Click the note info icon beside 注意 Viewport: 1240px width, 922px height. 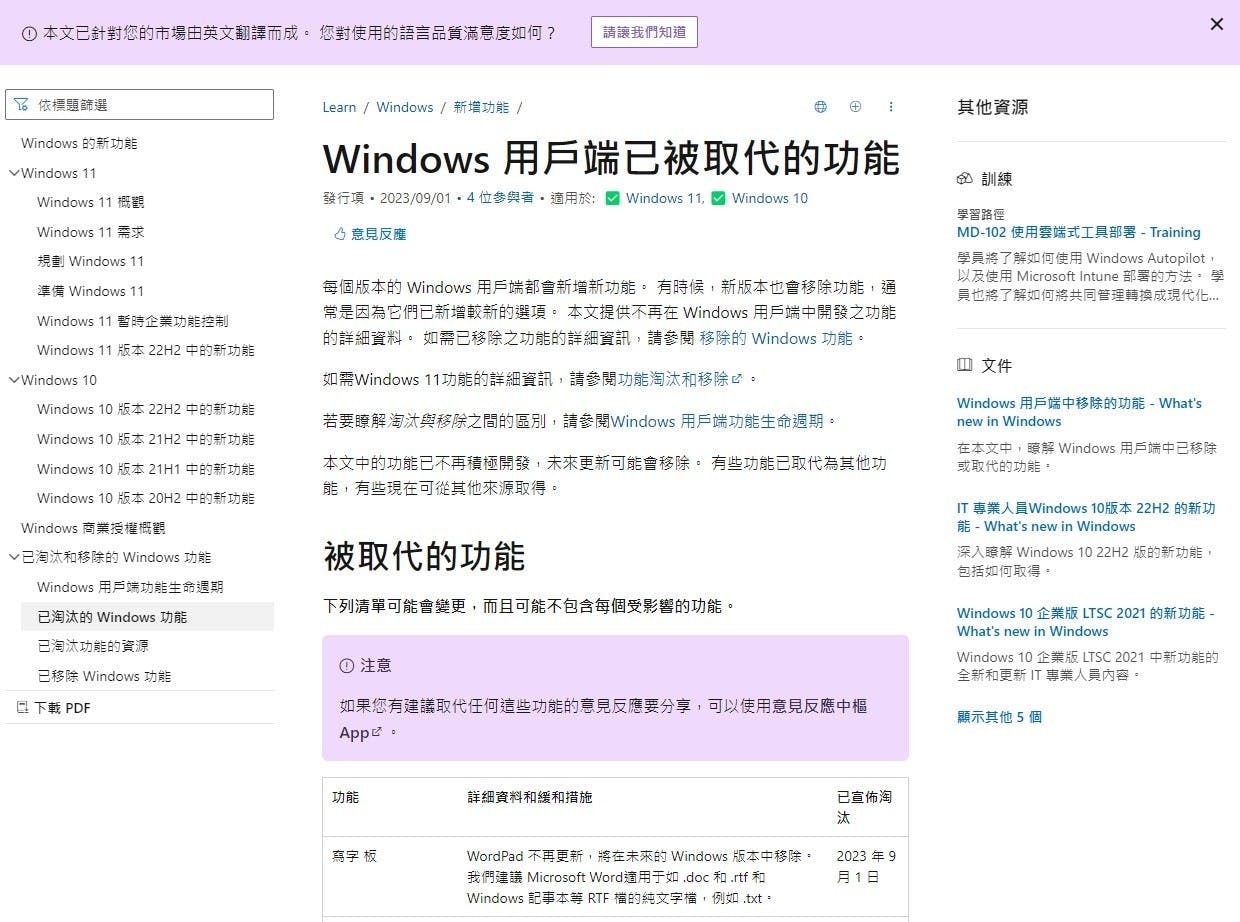[347, 665]
